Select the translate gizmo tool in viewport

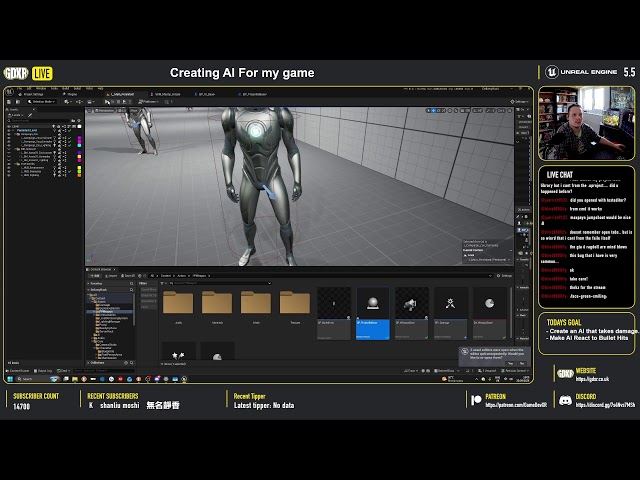point(434,111)
